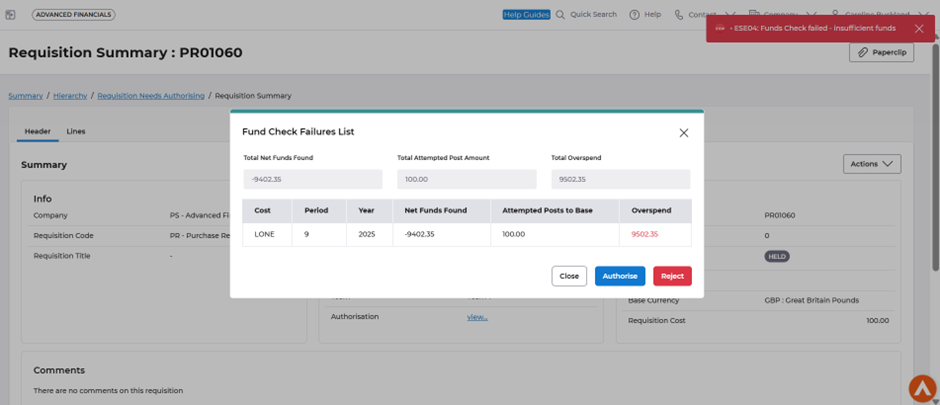Screen dimensions: 940x405
Task: Click the orange assistant icon in corner
Action: [922, 388]
